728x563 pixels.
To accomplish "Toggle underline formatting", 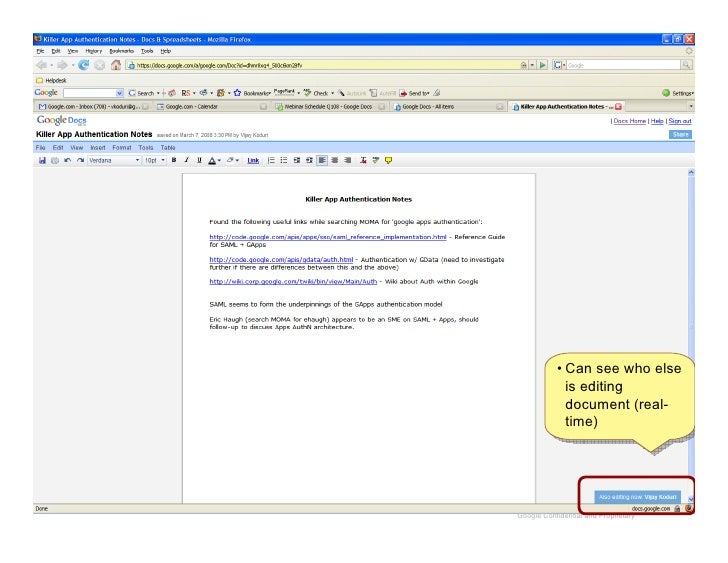I will (x=199, y=160).
